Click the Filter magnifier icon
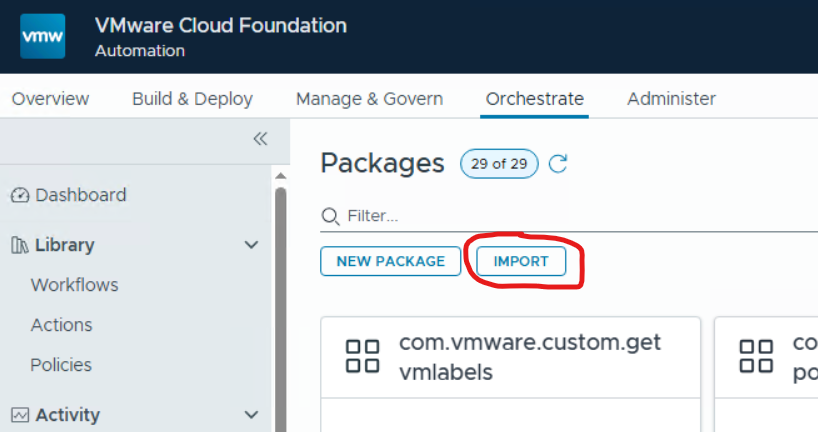This screenshot has width=818, height=432. 330,216
